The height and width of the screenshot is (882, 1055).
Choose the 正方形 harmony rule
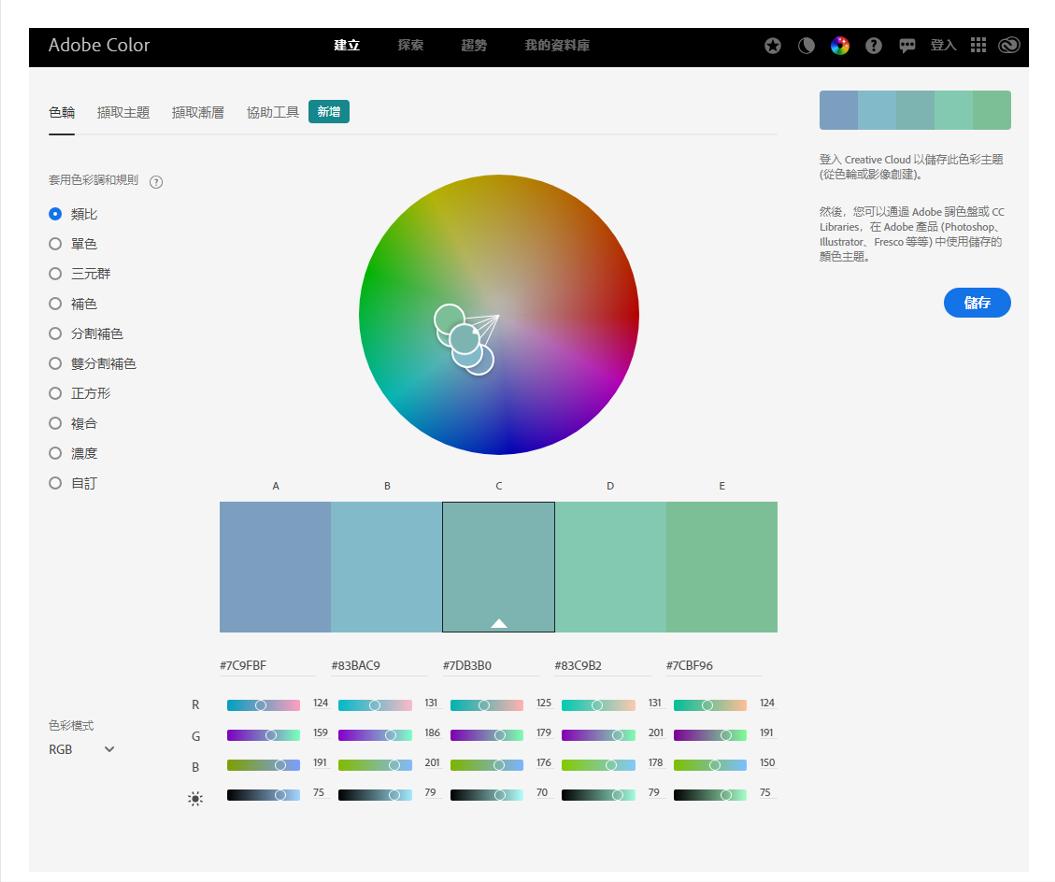click(56, 394)
